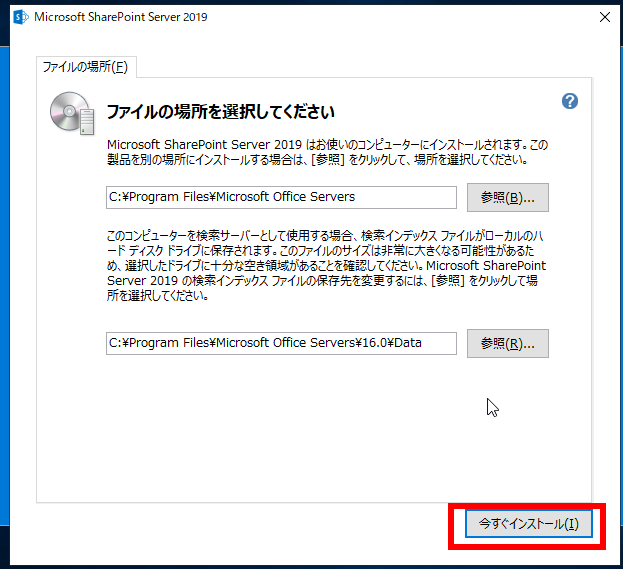Focus the Microsoft Office Servers install path field
The width and height of the screenshot is (623, 569).
tap(281, 197)
